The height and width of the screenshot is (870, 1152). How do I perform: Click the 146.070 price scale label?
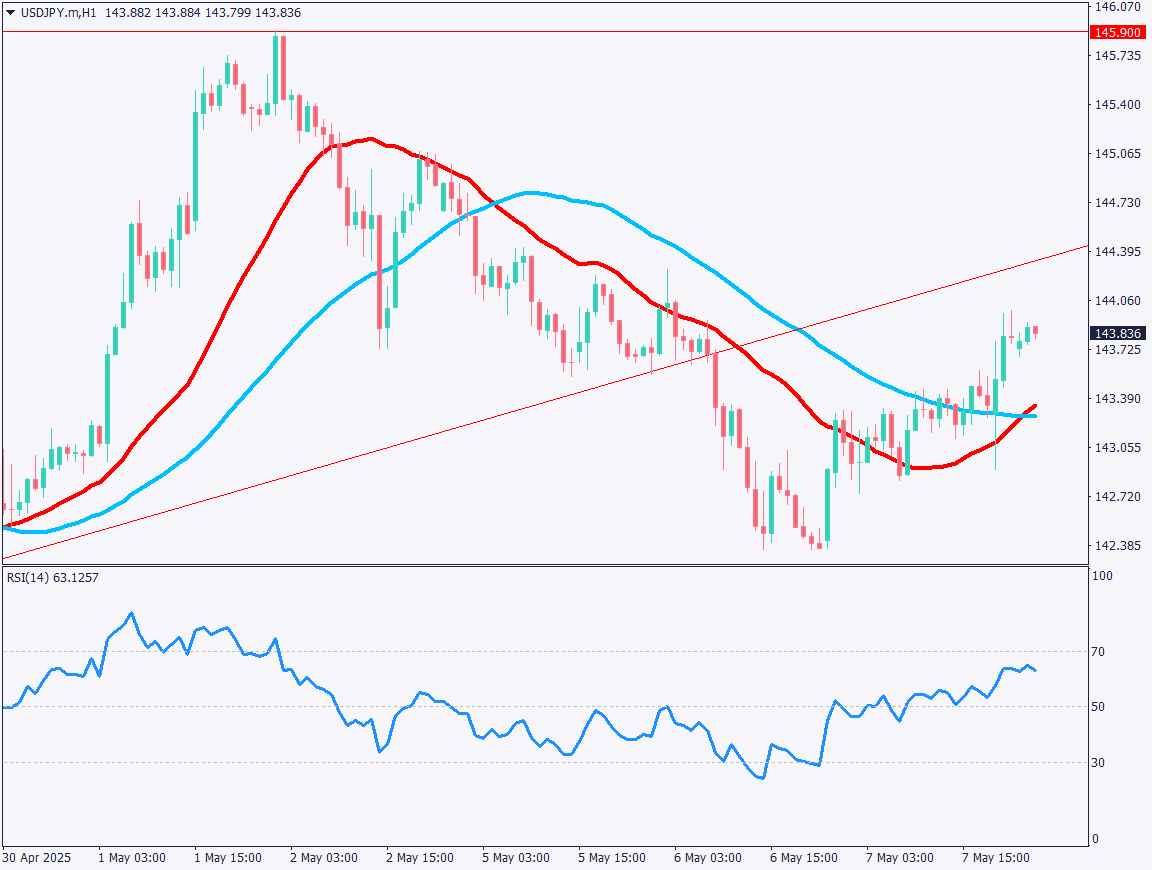pyautogui.click(x=1119, y=6)
